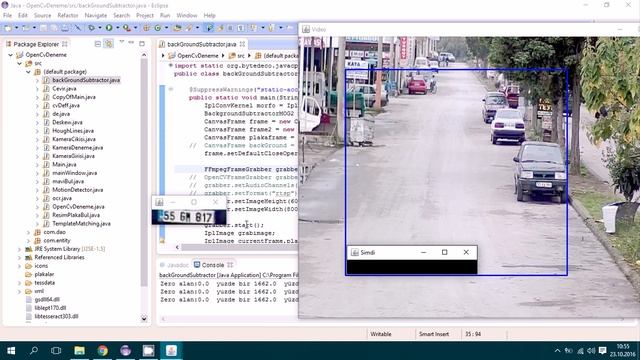This screenshot has height=360, width=640.
Task: Open the Run configurations dropdown arrow
Action: point(118,28)
